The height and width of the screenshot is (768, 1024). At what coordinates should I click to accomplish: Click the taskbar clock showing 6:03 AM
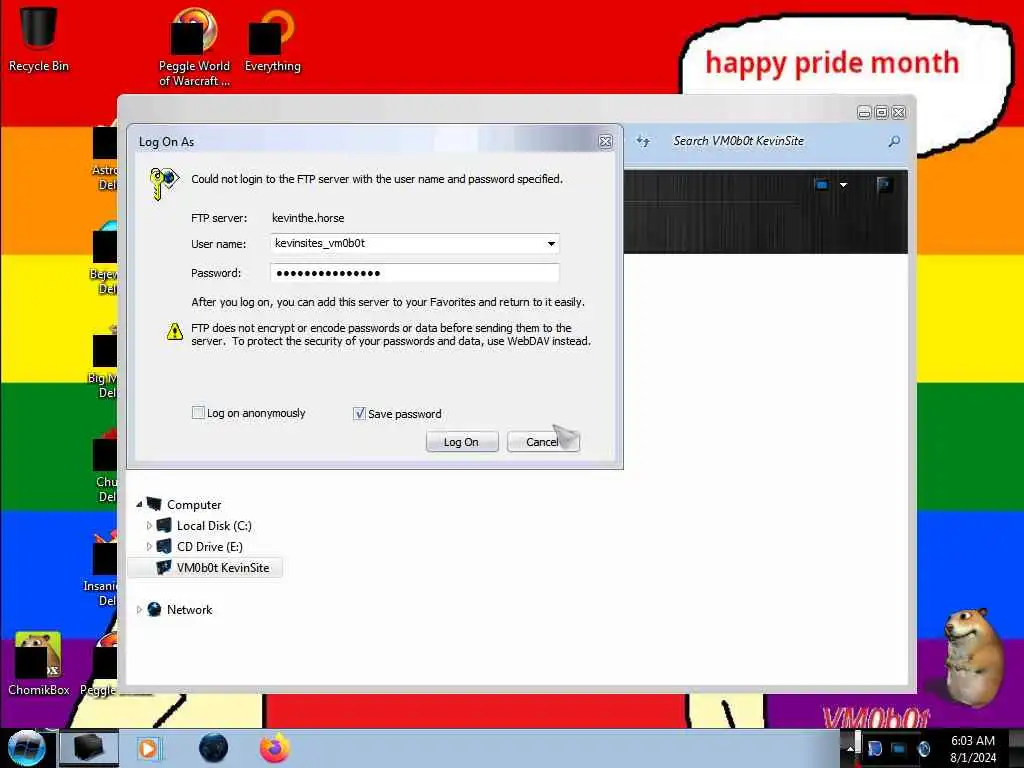click(973, 749)
